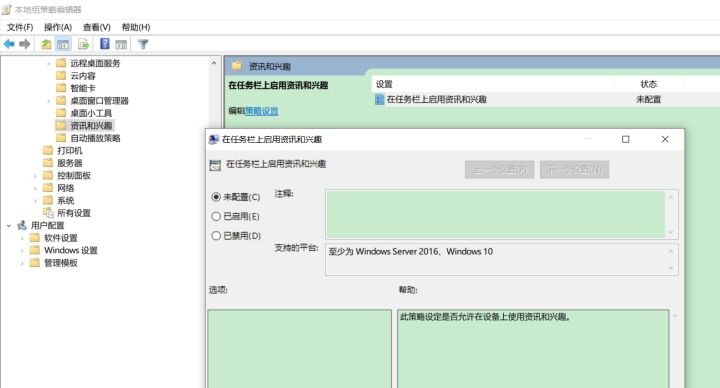The image size is (720, 388).
Task: Click the Back arrow toolbar icon
Action: tap(9, 44)
